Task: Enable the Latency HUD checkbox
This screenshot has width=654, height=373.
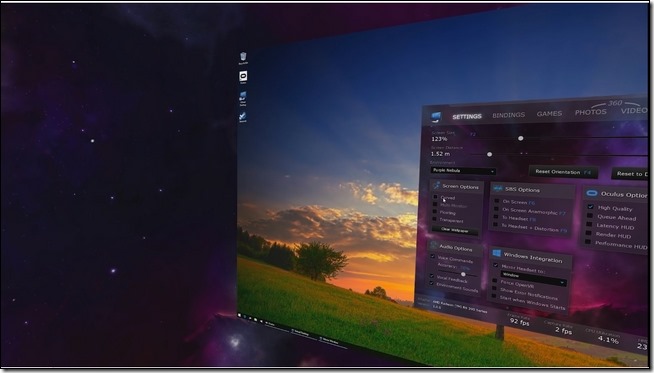Action: tap(589, 224)
